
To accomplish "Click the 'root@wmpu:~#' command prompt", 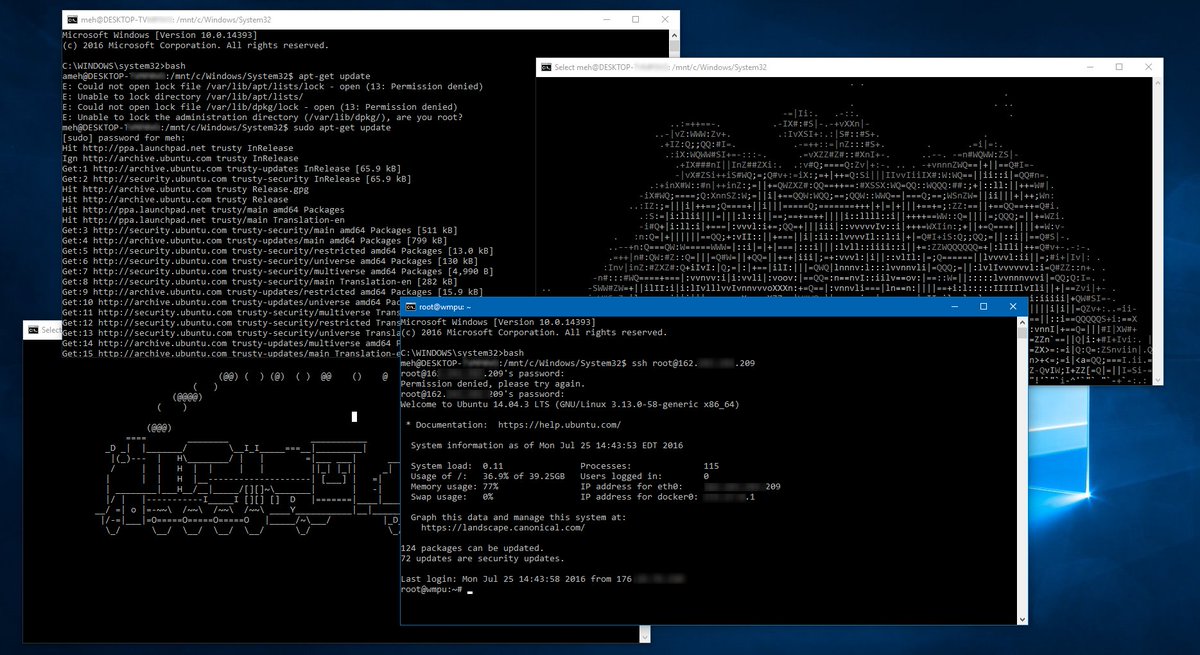I will (x=431, y=591).
